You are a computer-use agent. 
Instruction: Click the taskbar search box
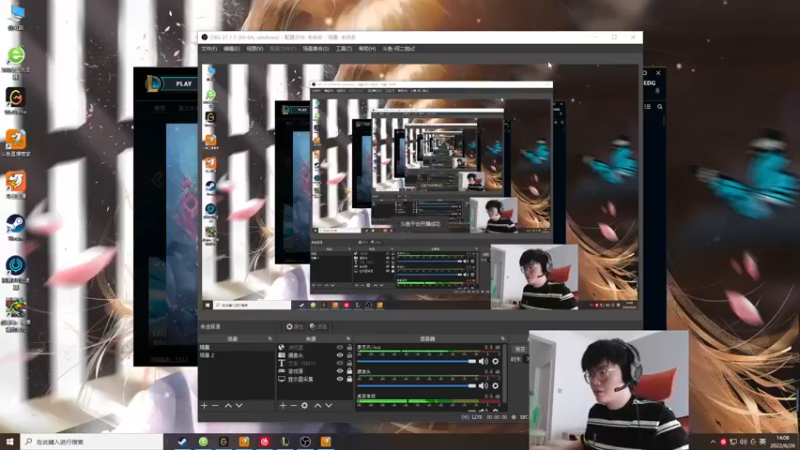[x=92, y=442]
